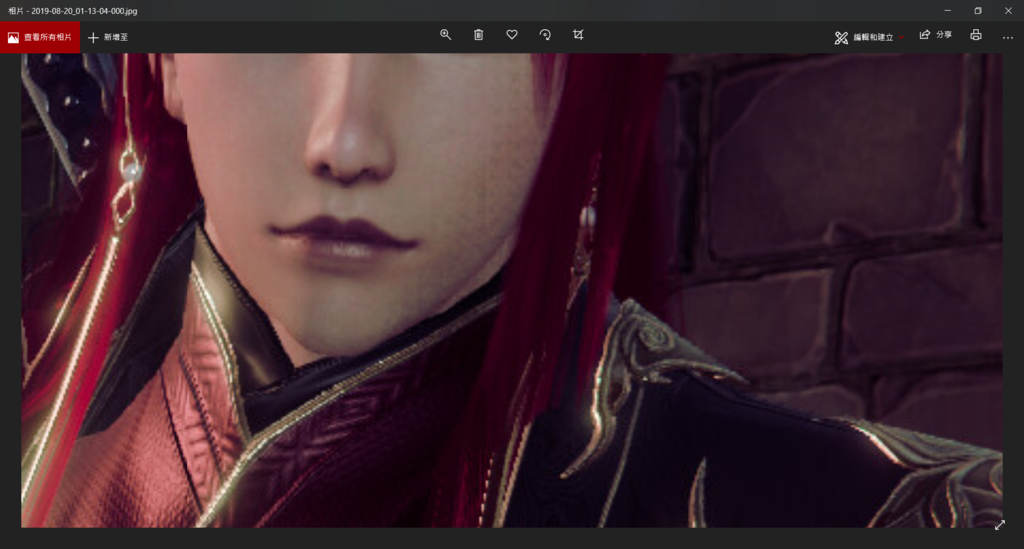This screenshot has width=1024, height=549.
Task: Add photo to favorites with heart icon
Action: pos(512,35)
